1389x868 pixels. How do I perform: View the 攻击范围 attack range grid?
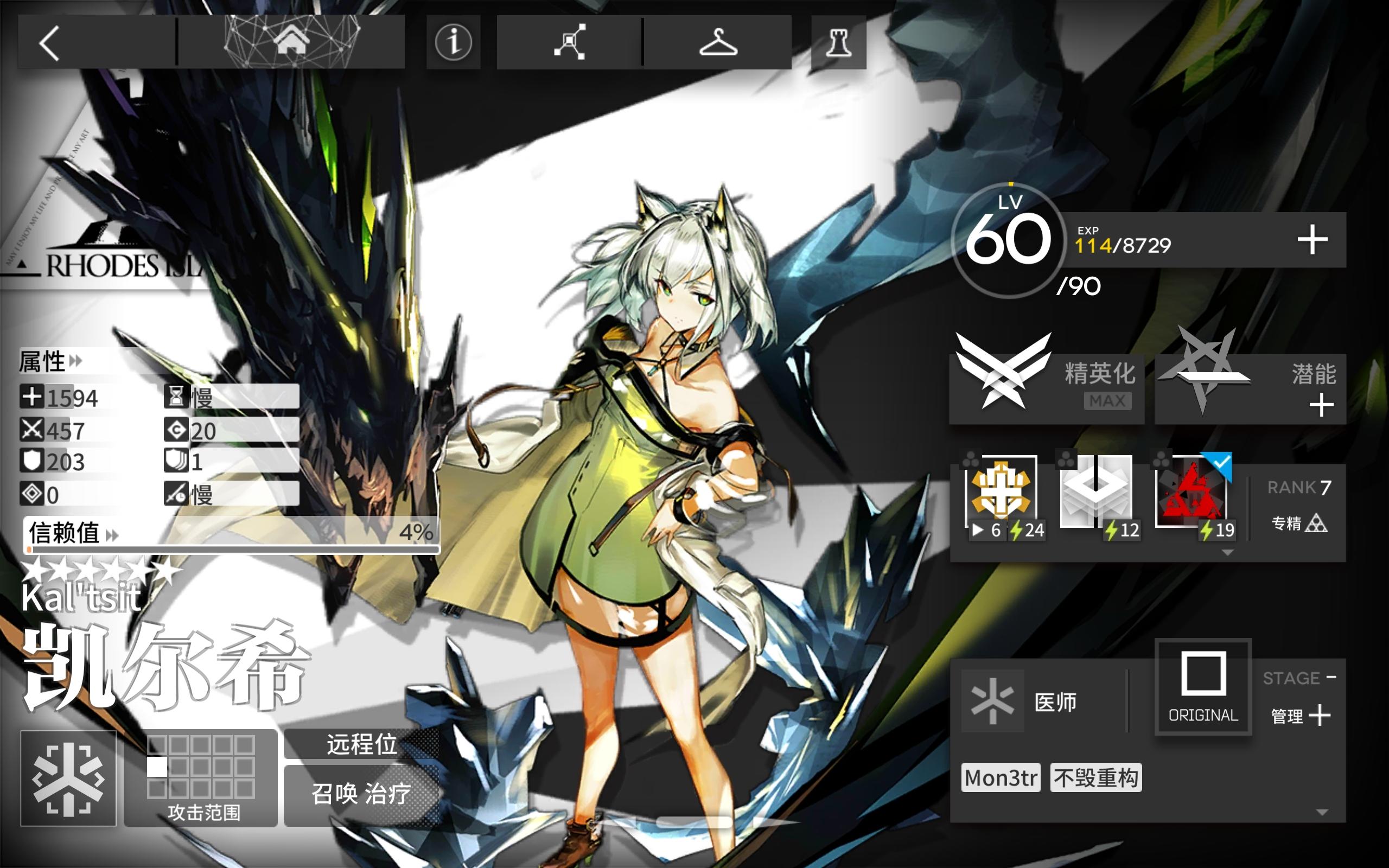(x=201, y=778)
